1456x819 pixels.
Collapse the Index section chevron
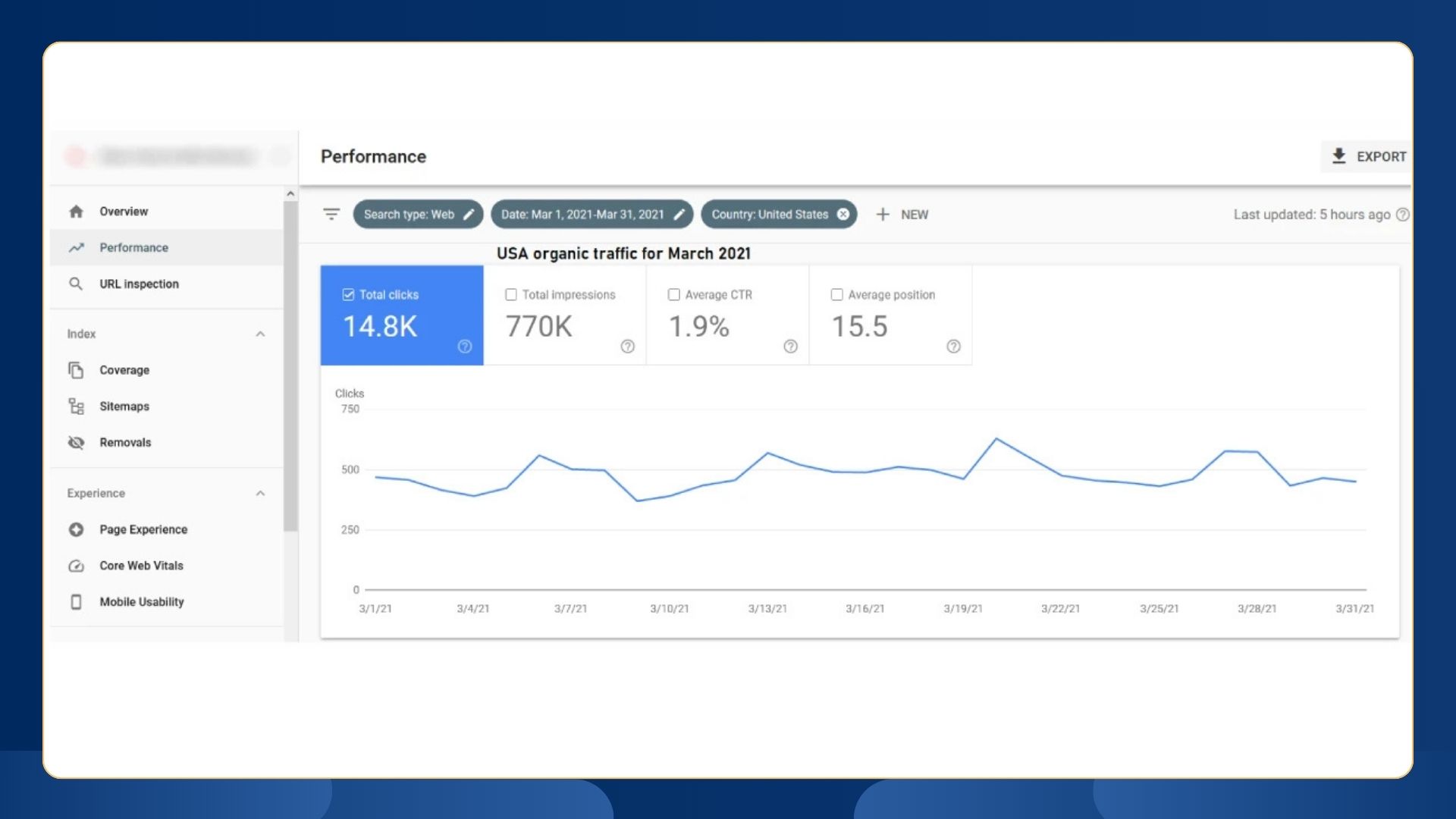click(x=260, y=334)
